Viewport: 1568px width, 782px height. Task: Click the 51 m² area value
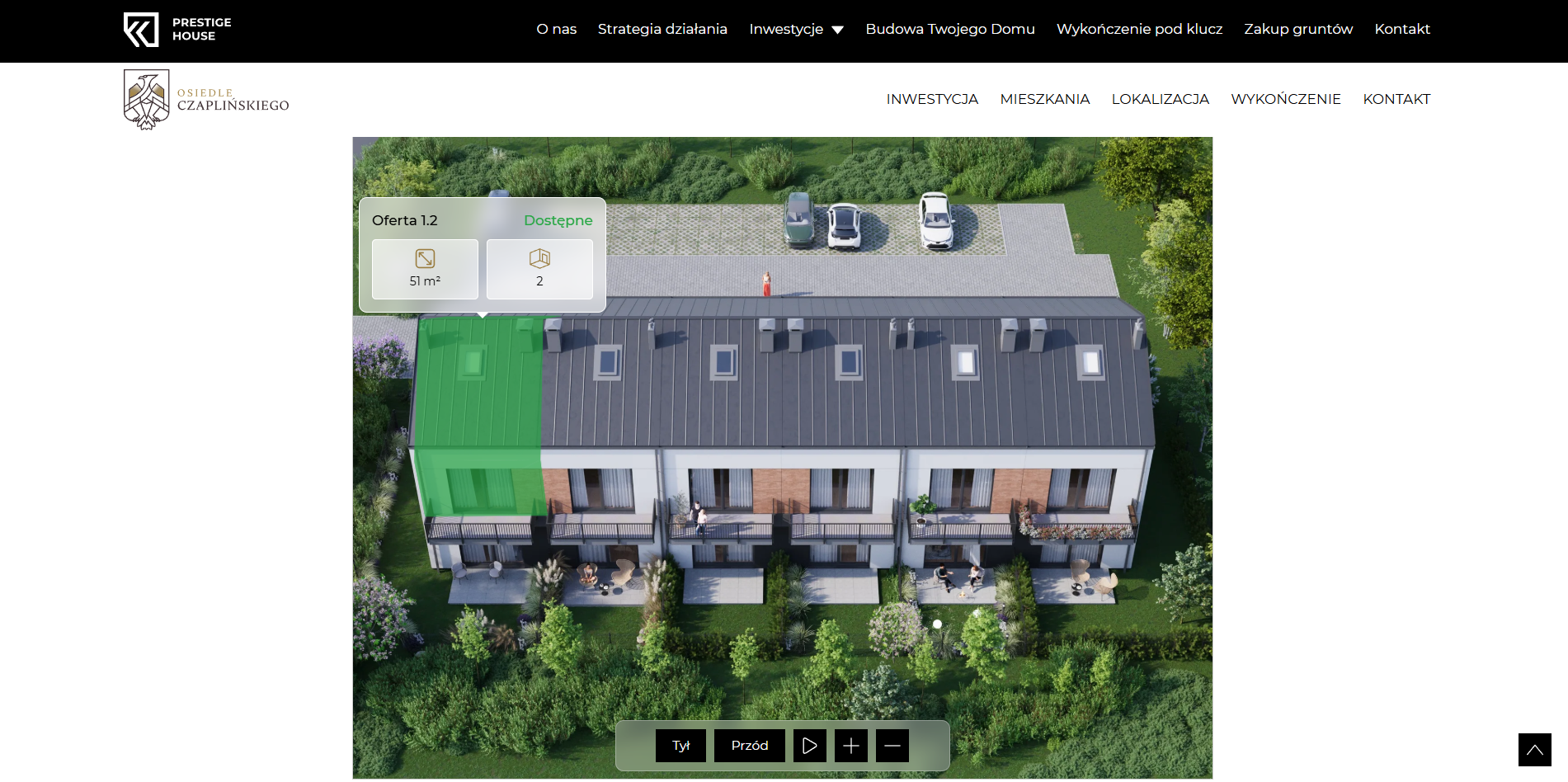pos(425,281)
